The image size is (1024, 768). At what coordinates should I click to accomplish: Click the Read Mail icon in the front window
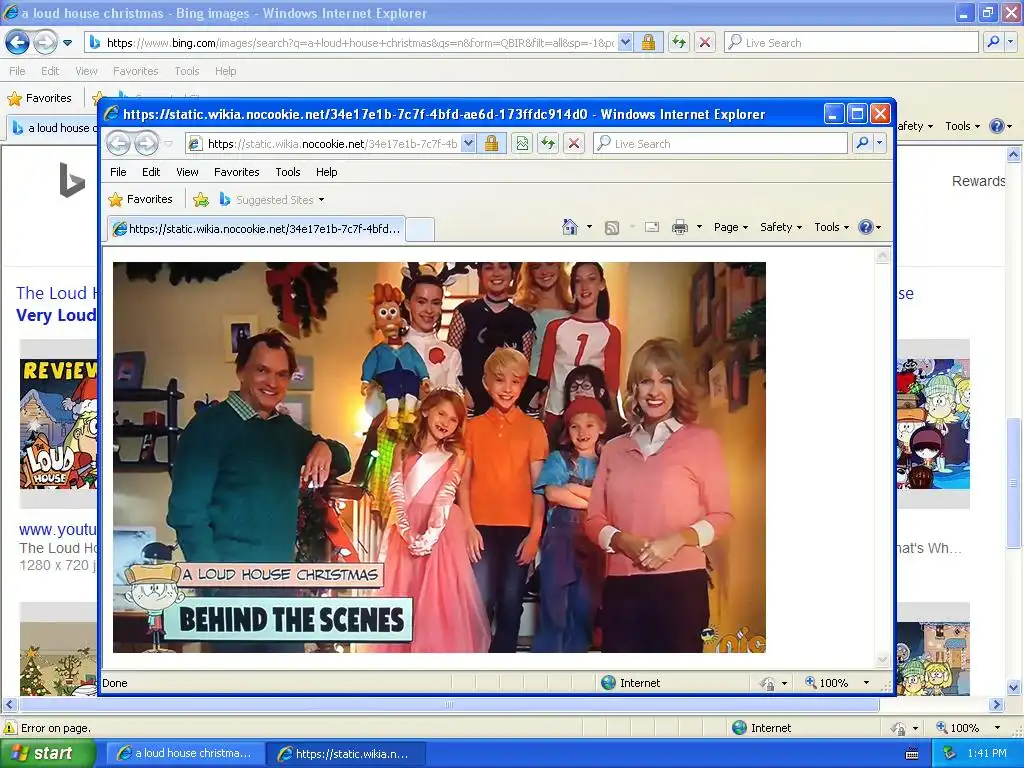tap(652, 227)
